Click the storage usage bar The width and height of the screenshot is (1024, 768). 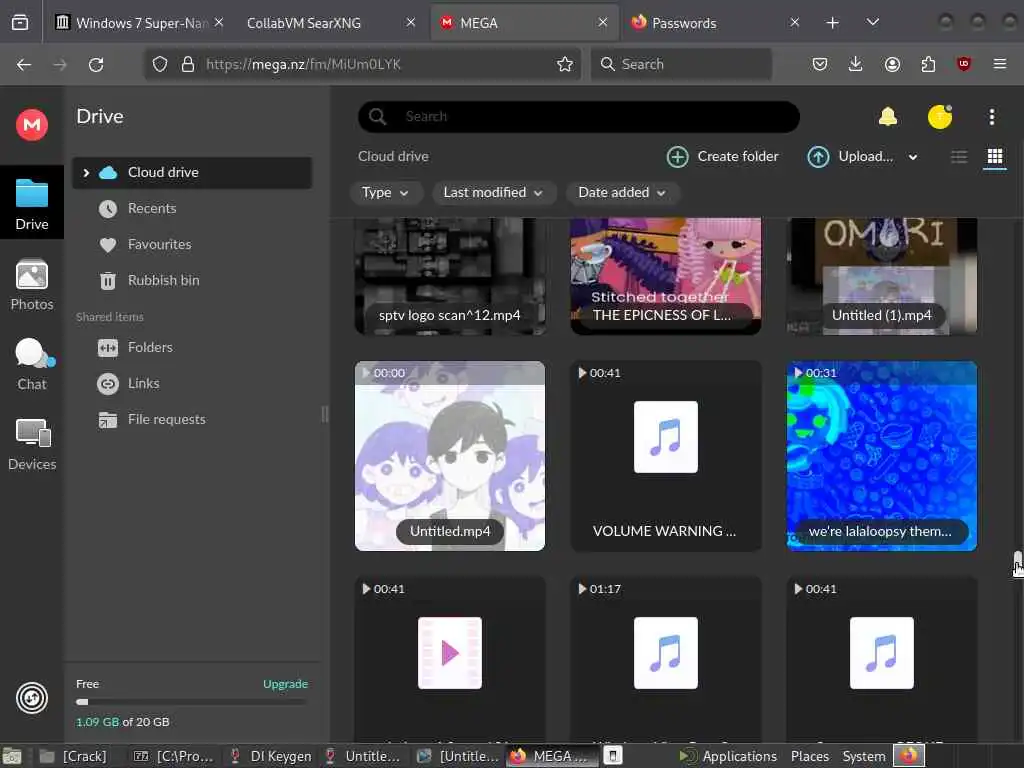[x=191, y=702]
